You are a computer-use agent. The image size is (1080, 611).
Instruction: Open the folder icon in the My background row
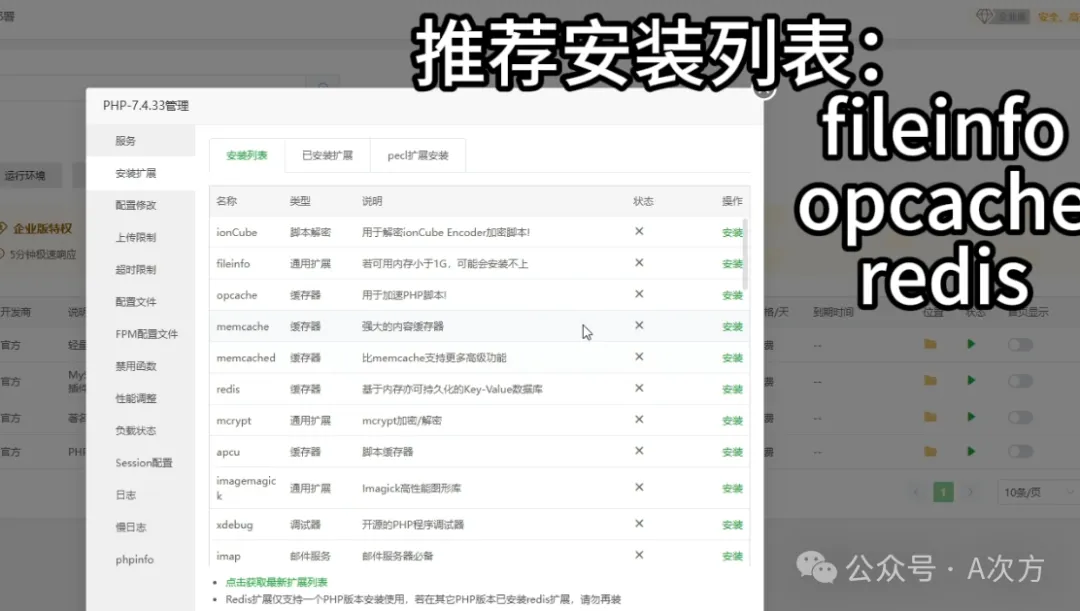tap(930, 380)
